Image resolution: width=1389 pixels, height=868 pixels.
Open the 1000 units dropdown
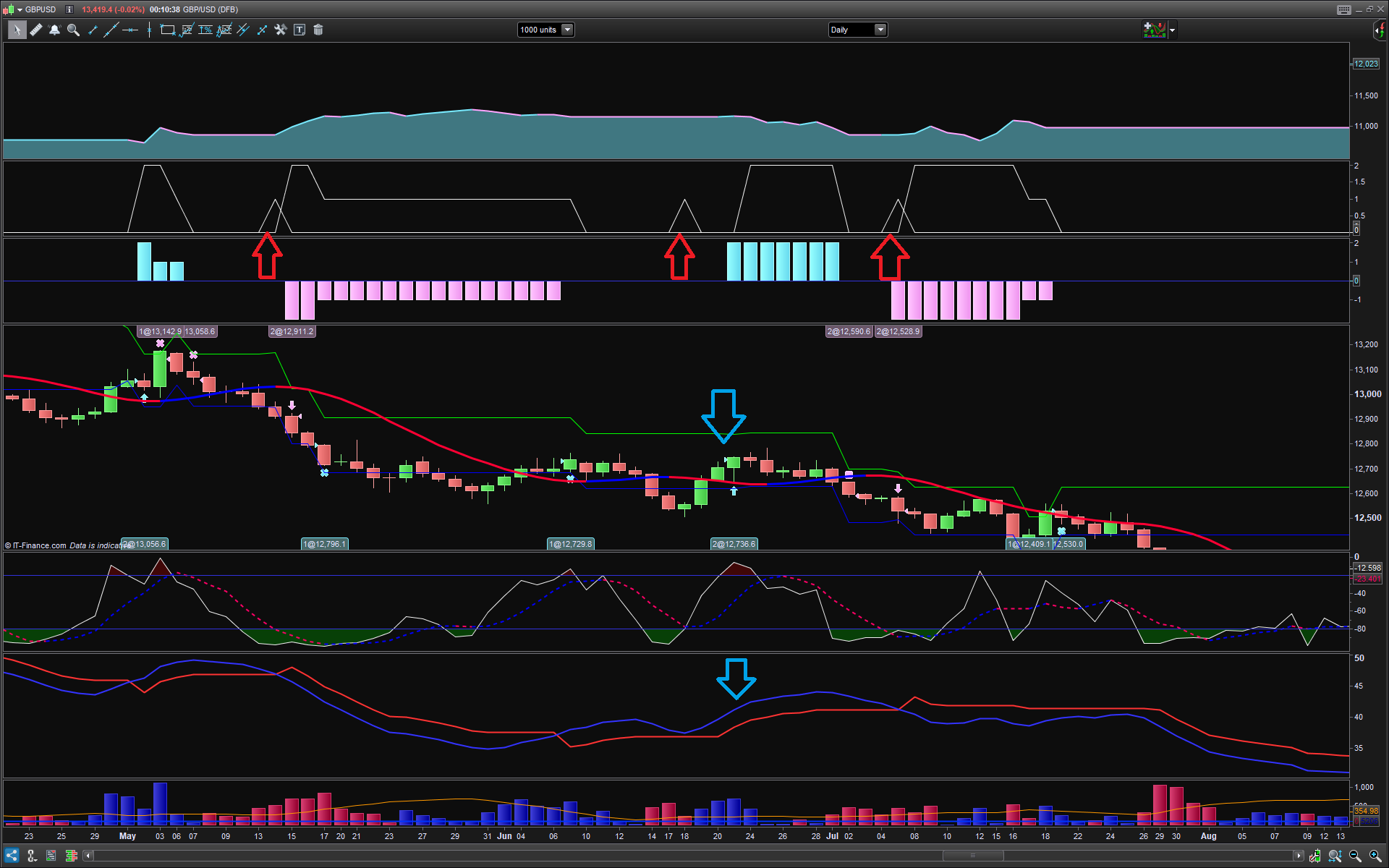567,30
